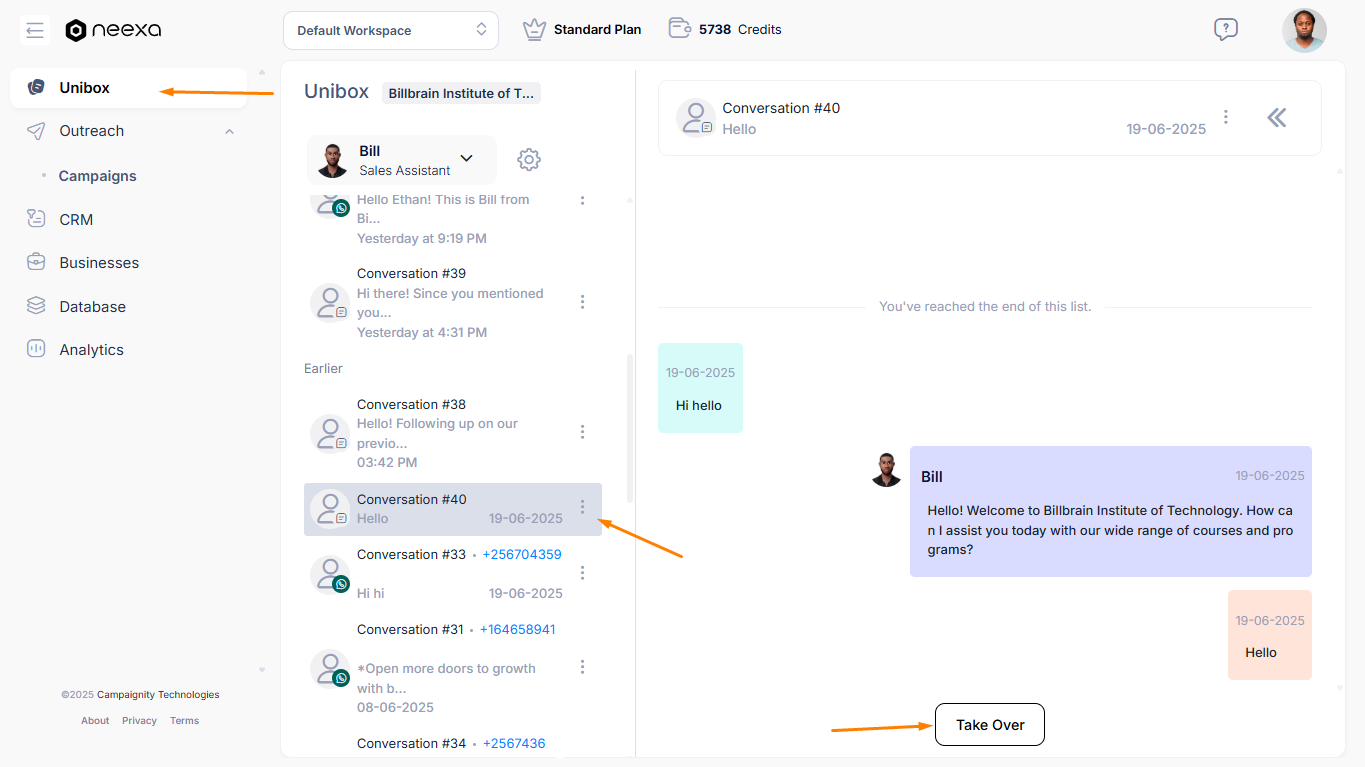Select Conversation #38 in the list
1365x767 pixels.
click(x=440, y=432)
